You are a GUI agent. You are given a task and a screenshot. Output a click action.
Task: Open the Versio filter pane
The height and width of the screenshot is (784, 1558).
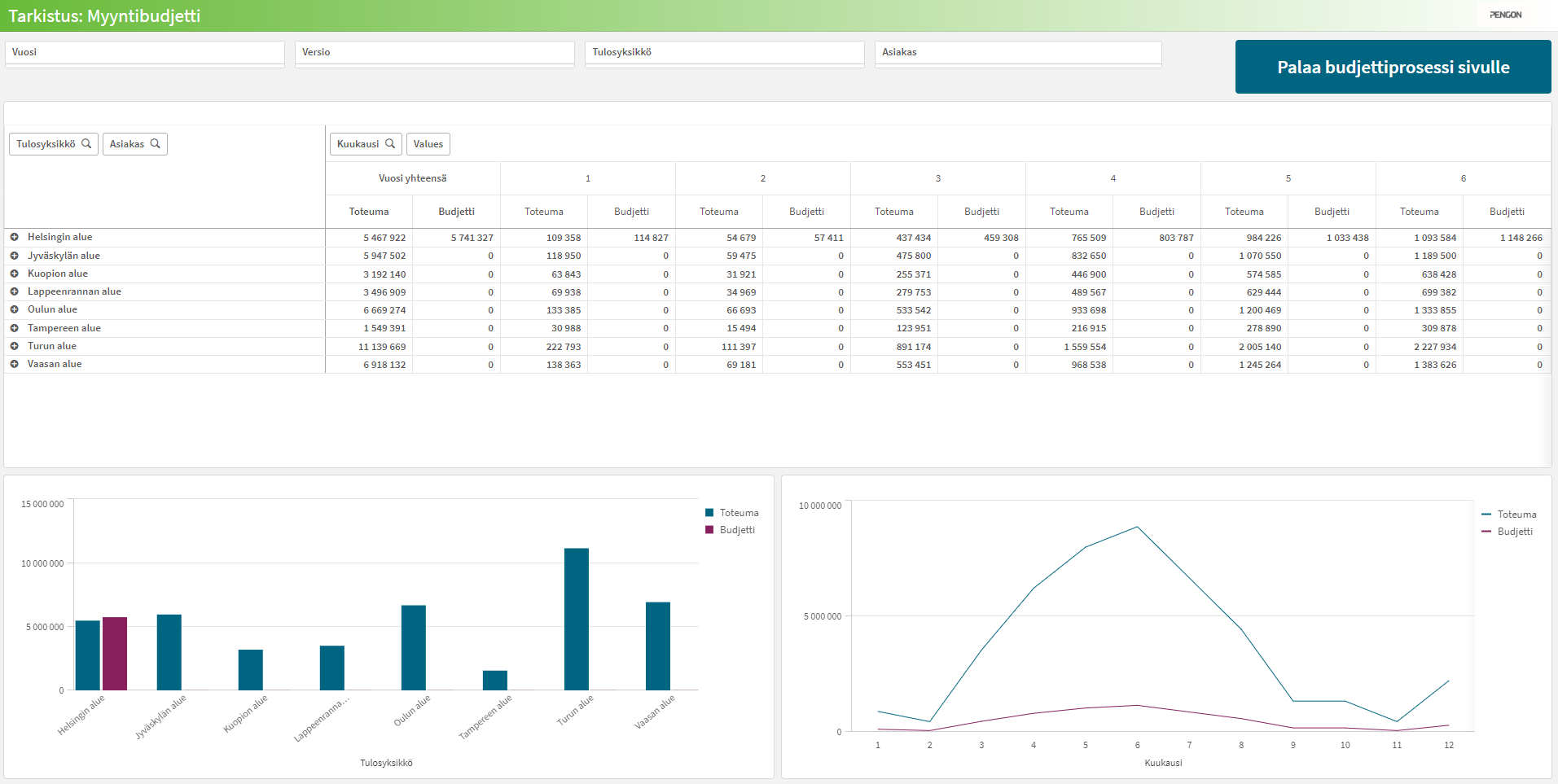coord(434,53)
